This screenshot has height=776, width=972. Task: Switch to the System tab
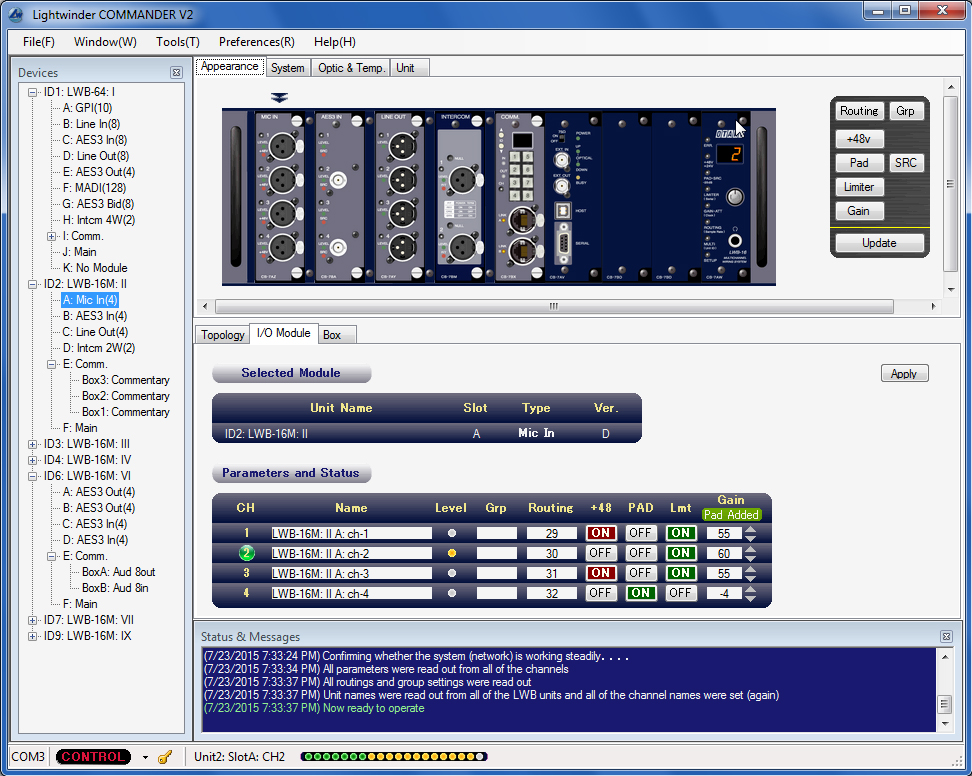click(x=288, y=68)
